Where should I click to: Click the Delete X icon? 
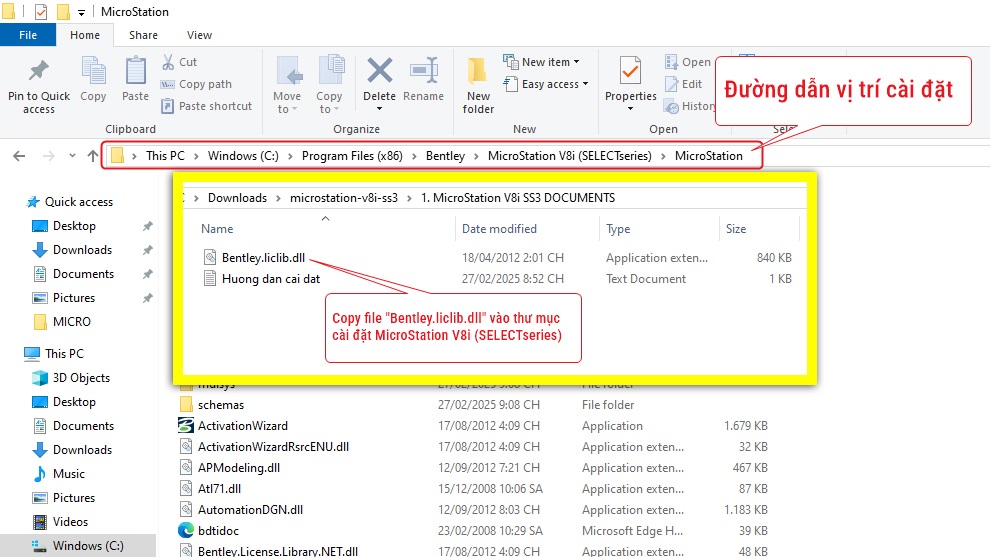coord(379,71)
